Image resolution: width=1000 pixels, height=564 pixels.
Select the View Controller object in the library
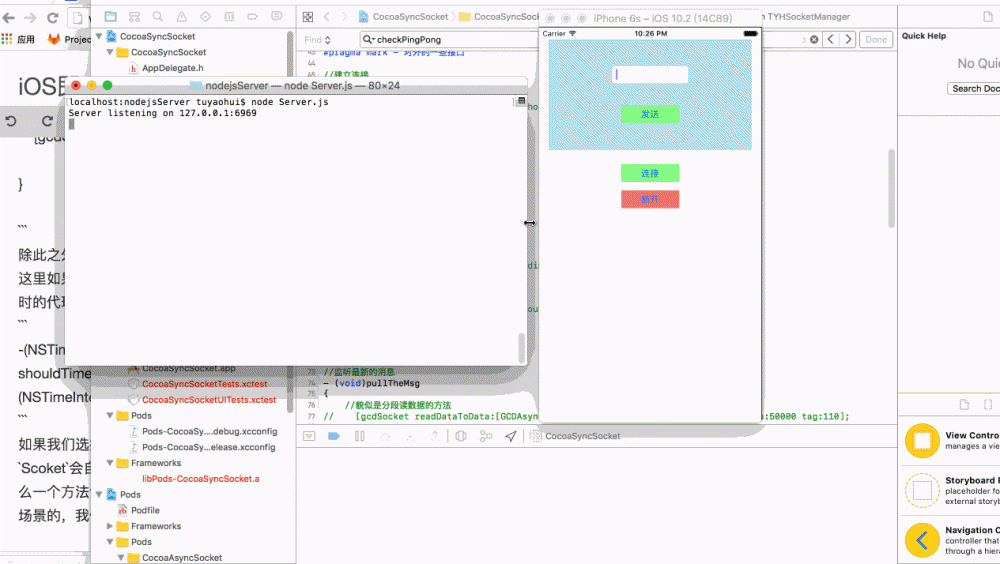(951, 440)
